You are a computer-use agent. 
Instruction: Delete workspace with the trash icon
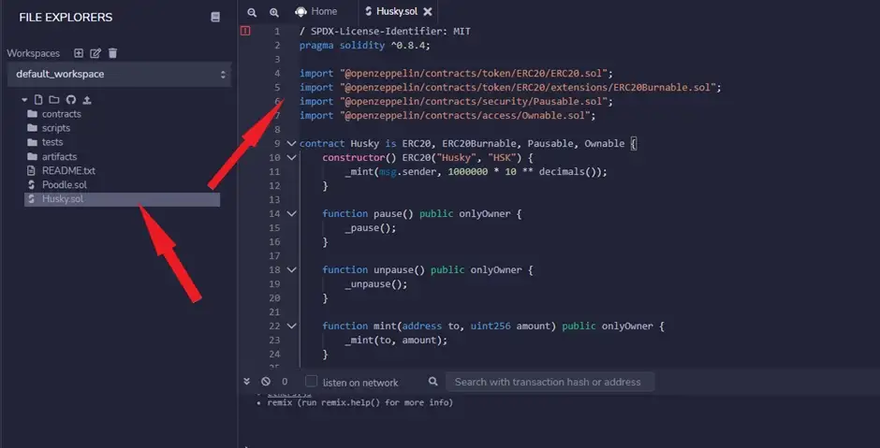click(x=112, y=53)
